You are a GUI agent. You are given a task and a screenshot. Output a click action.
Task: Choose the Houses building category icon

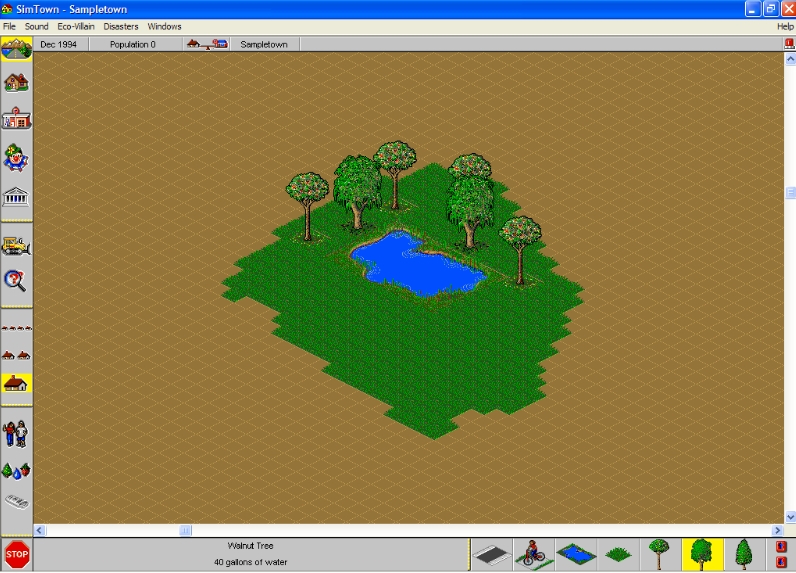16,82
